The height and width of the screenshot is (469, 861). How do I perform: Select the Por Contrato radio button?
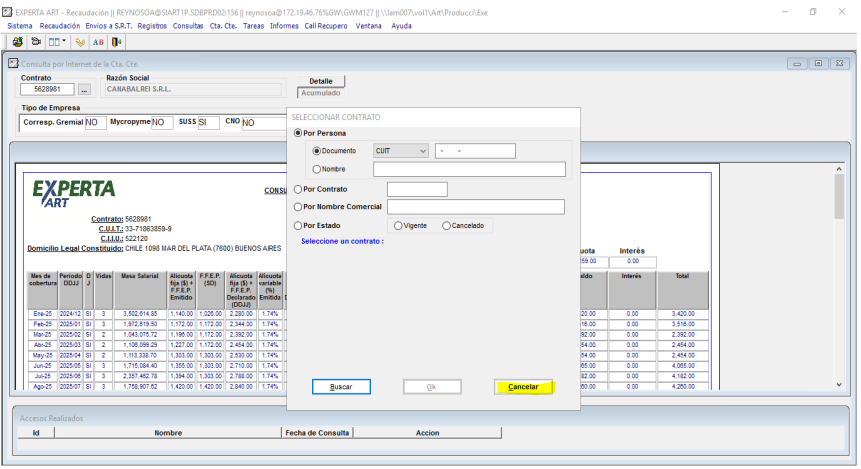pos(298,189)
